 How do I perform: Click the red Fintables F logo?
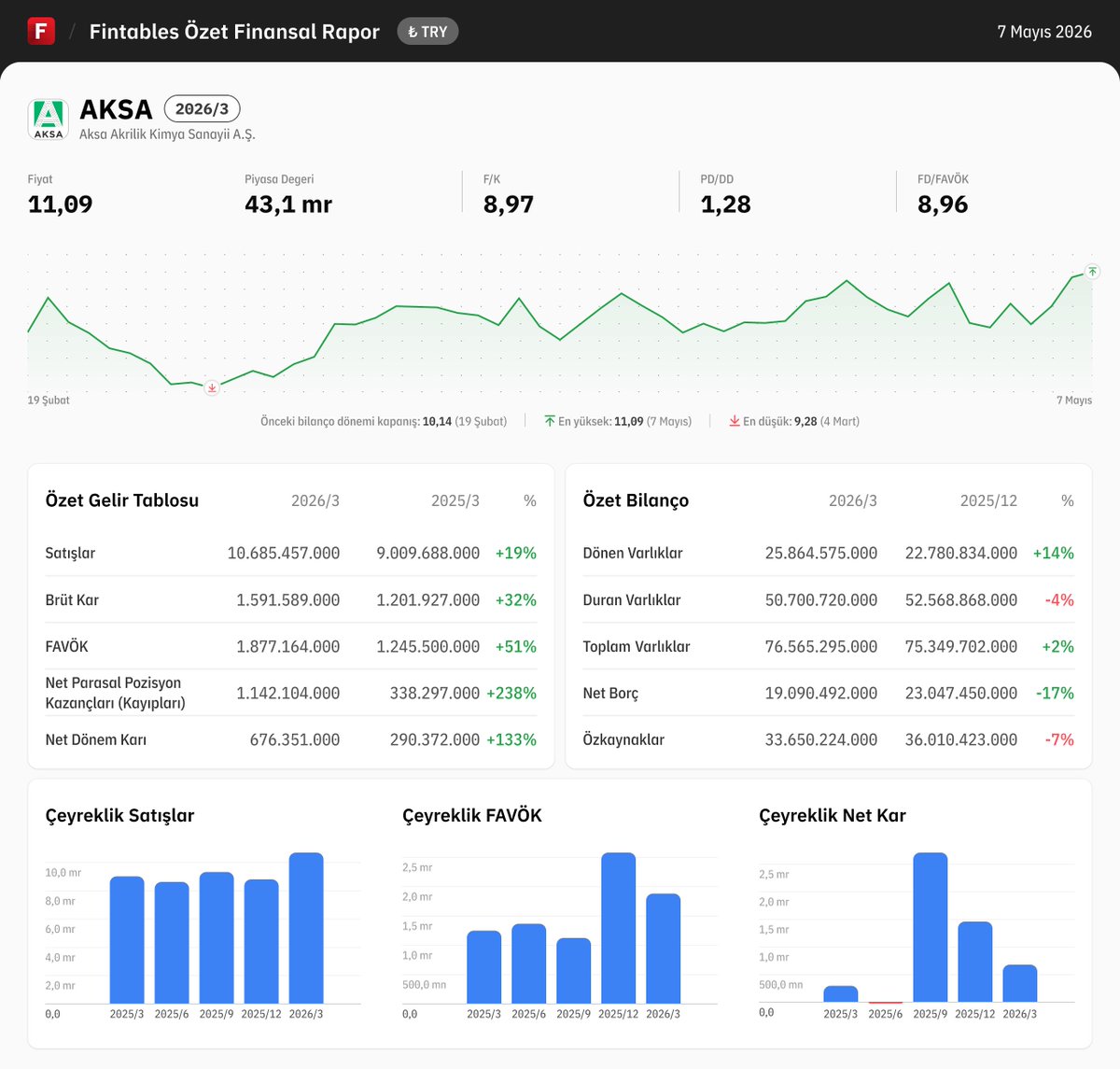point(41,31)
